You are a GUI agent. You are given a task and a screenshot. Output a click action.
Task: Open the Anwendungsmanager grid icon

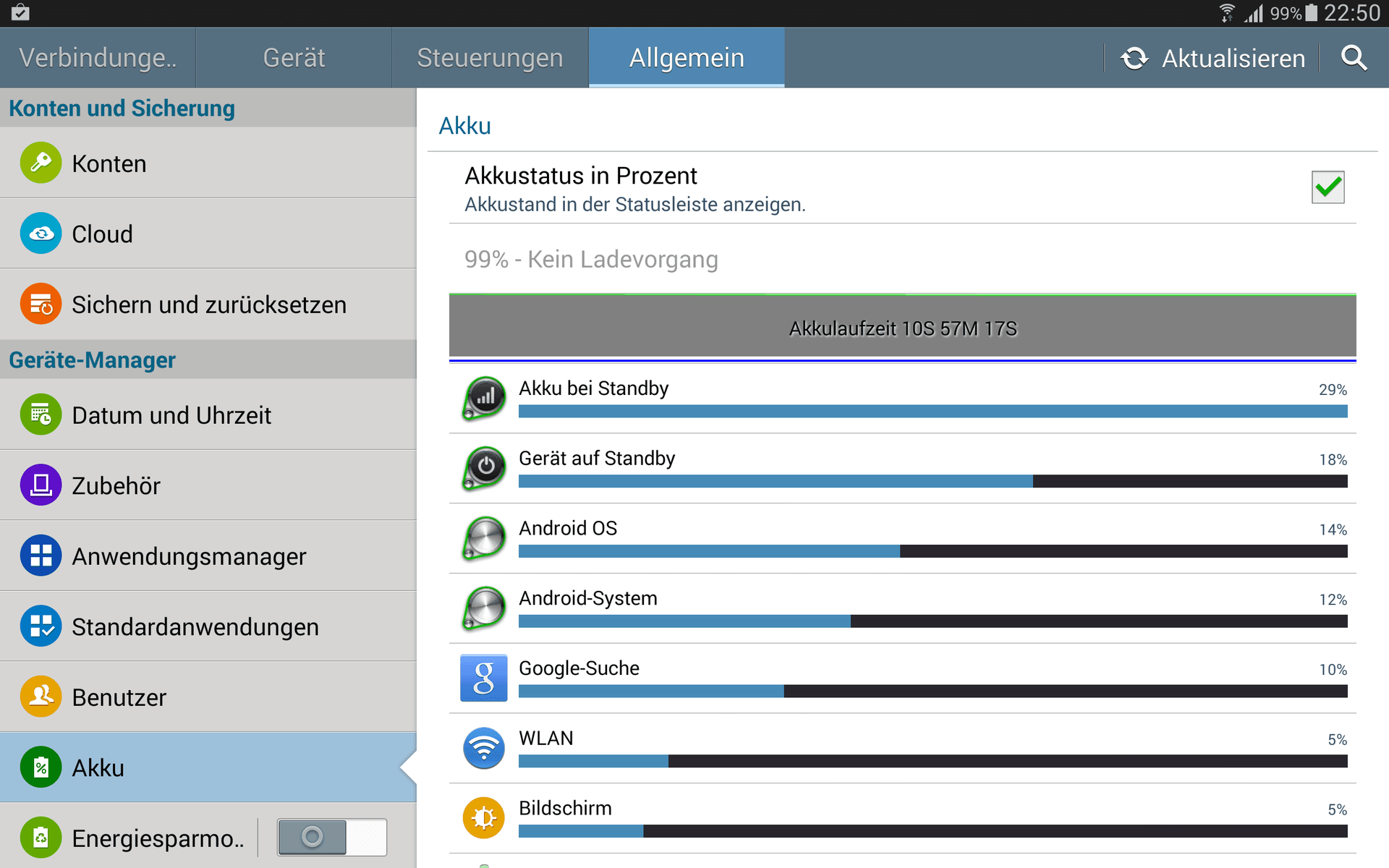41,556
